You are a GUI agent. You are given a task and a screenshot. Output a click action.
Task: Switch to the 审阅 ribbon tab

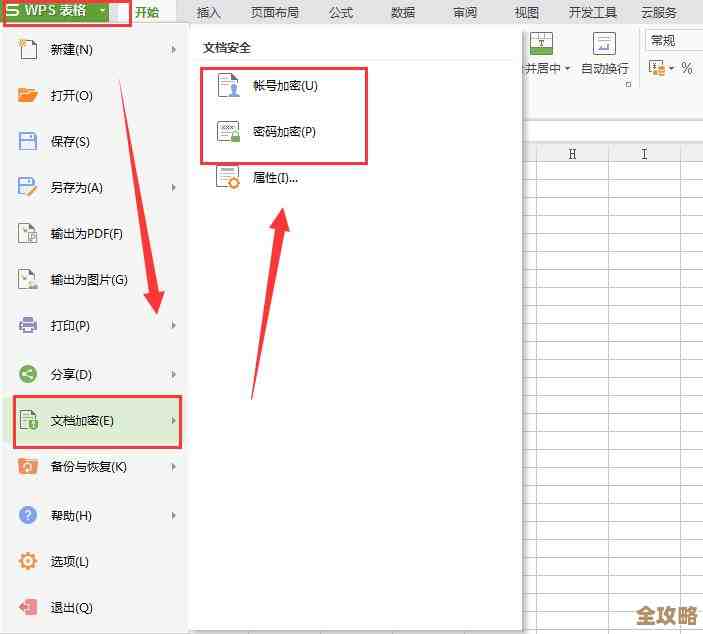coord(464,12)
